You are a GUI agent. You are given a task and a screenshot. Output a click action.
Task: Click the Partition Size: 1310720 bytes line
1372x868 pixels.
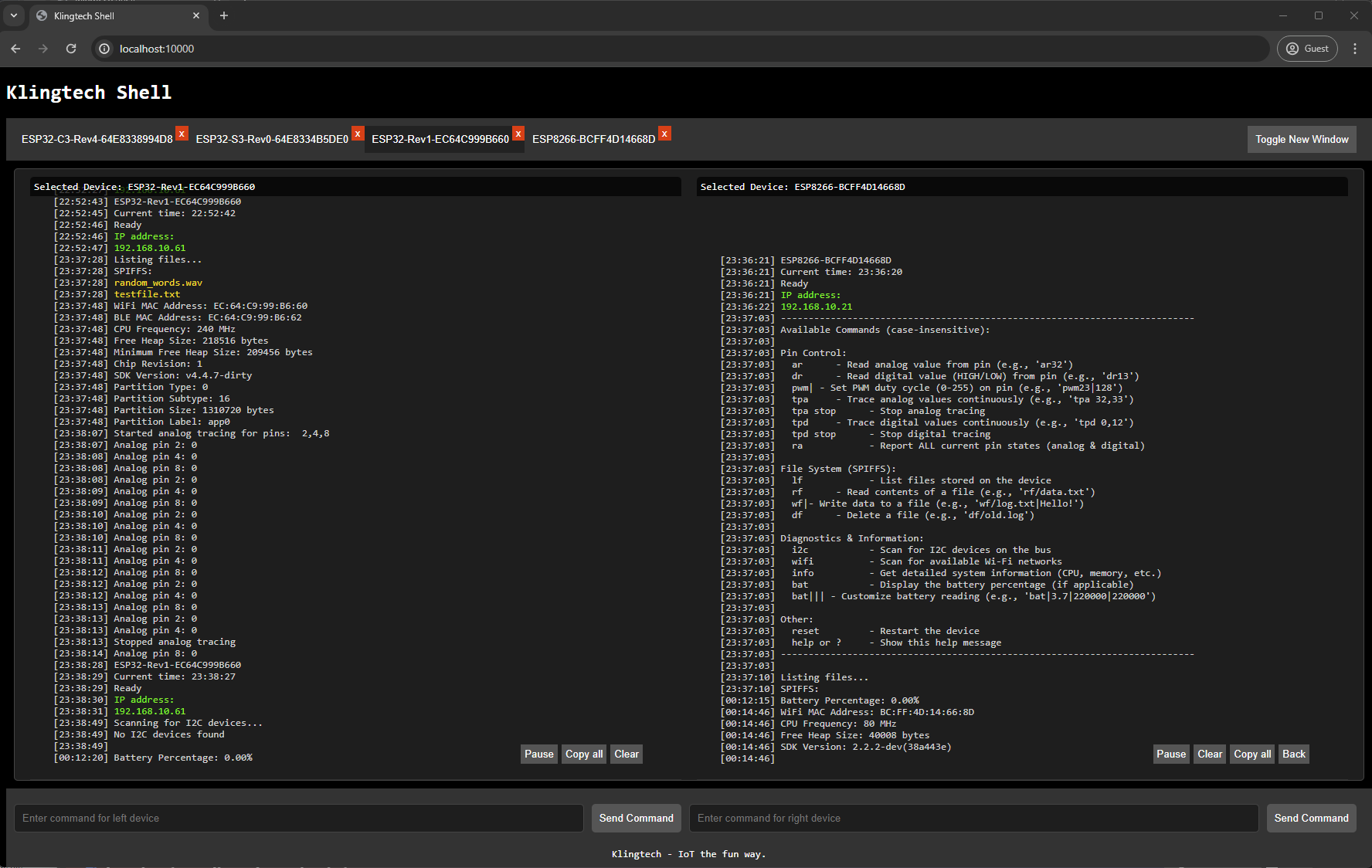[194, 410]
